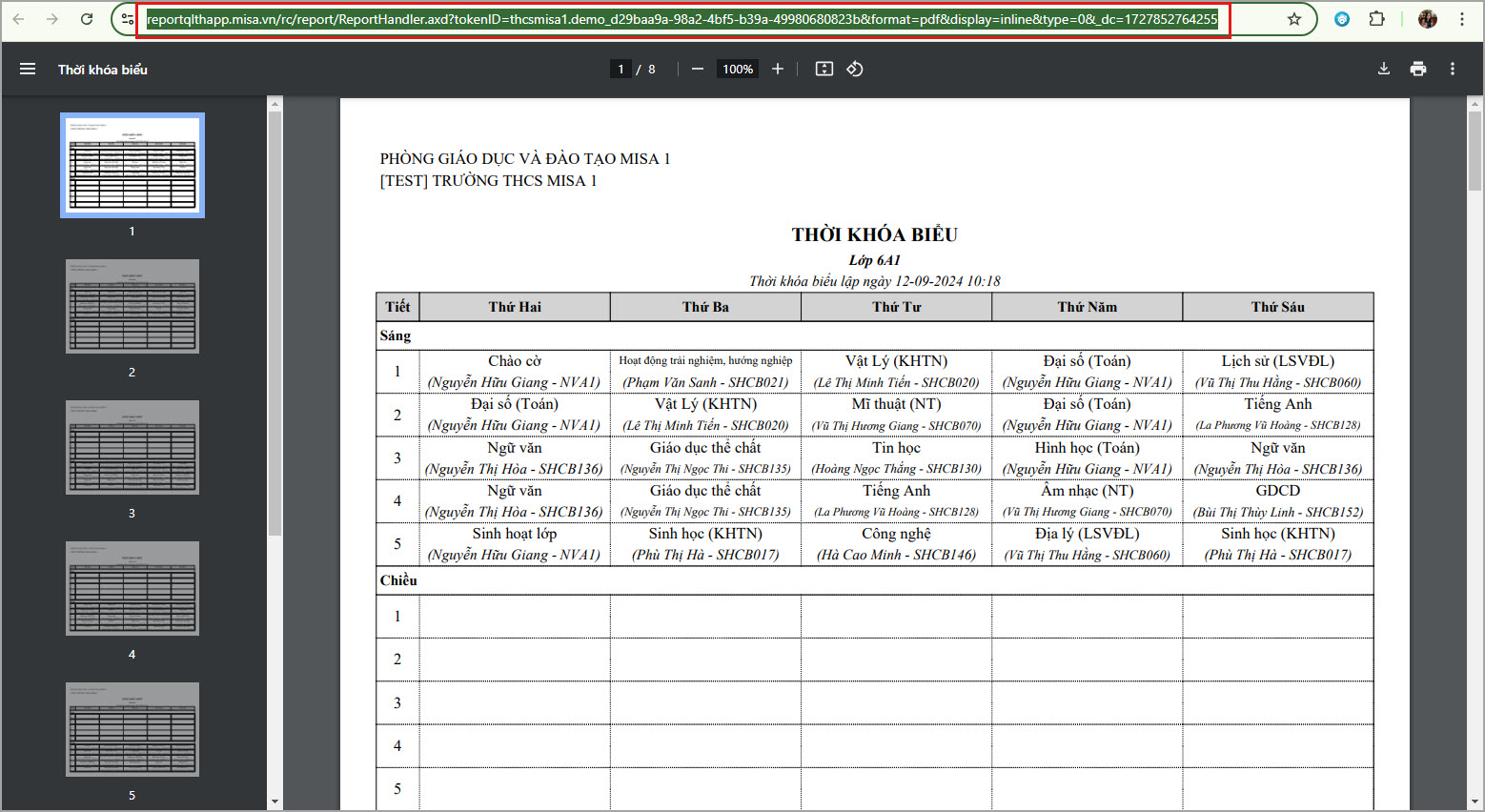This screenshot has width=1485, height=812.
Task: Click thumbnail panel scroll-up arrow
Action: (x=275, y=104)
